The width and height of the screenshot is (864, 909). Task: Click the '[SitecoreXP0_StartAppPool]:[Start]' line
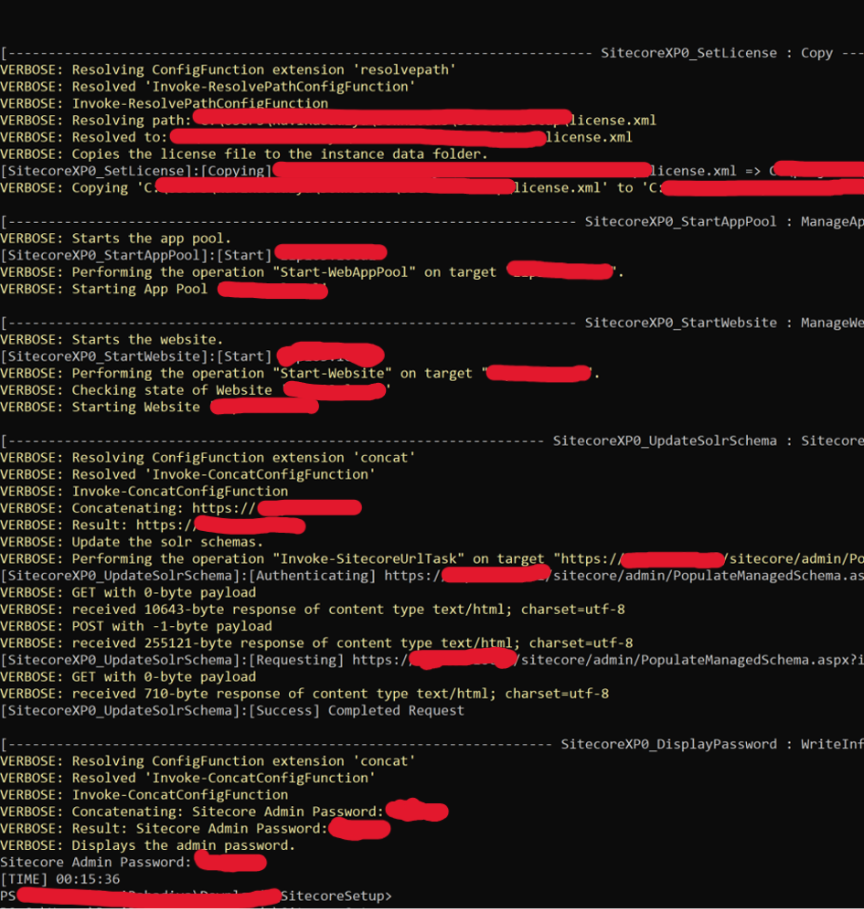coord(194,254)
